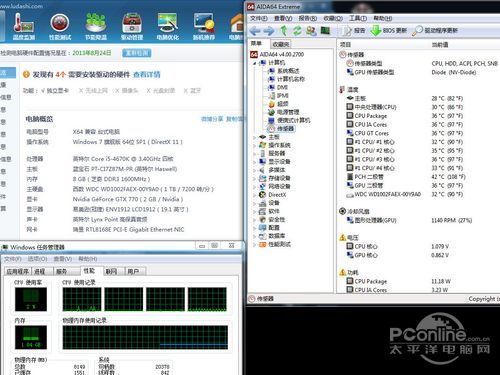This screenshot has width=500, height=375.
Task: Open the 驱动管理 driver management icon
Action: (132, 26)
